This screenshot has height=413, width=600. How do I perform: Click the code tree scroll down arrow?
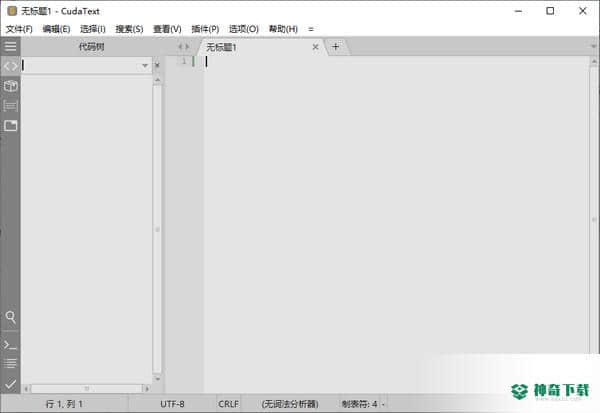click(x=157, y=379)
